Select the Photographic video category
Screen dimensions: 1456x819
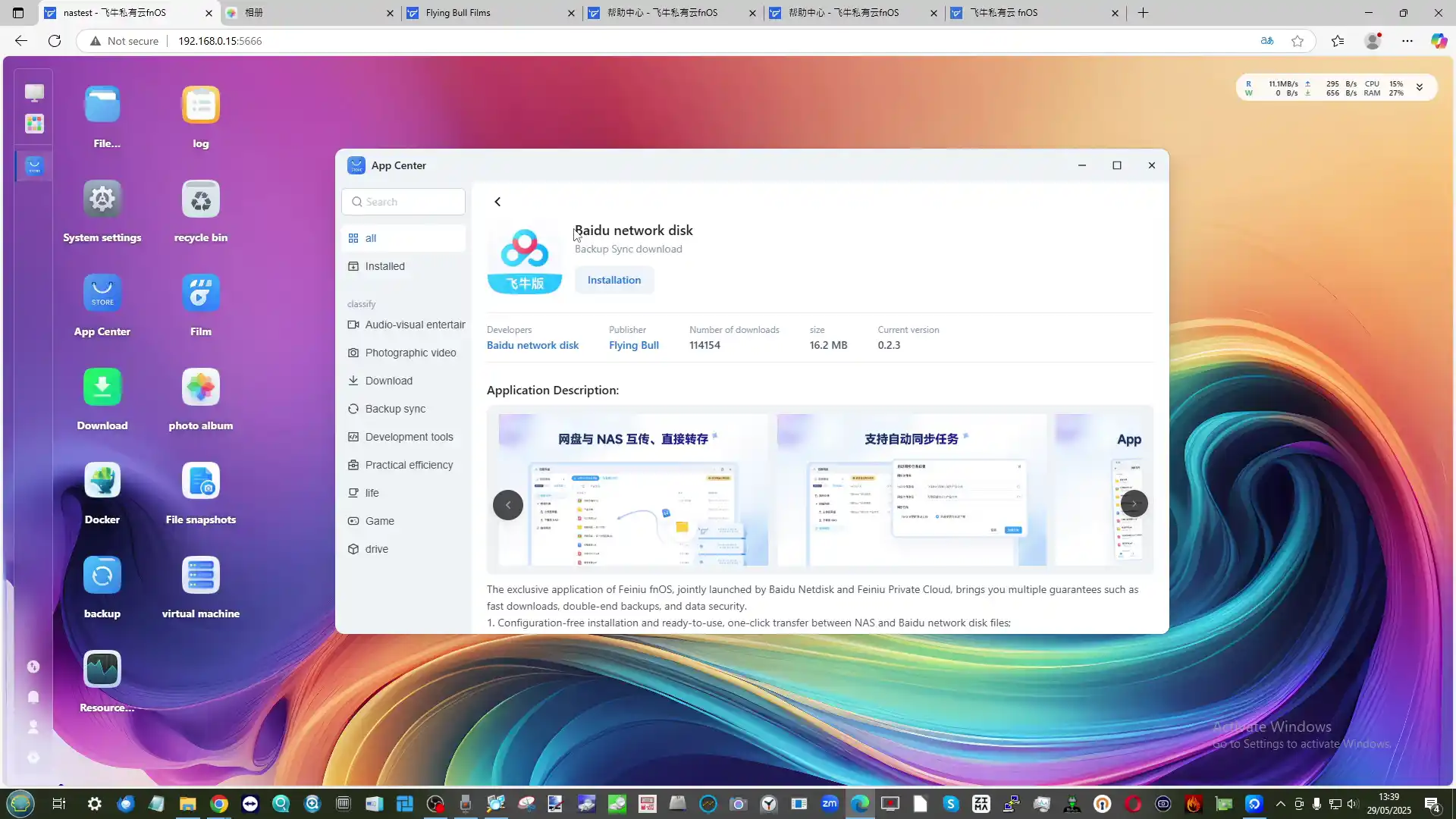point(403,353)
